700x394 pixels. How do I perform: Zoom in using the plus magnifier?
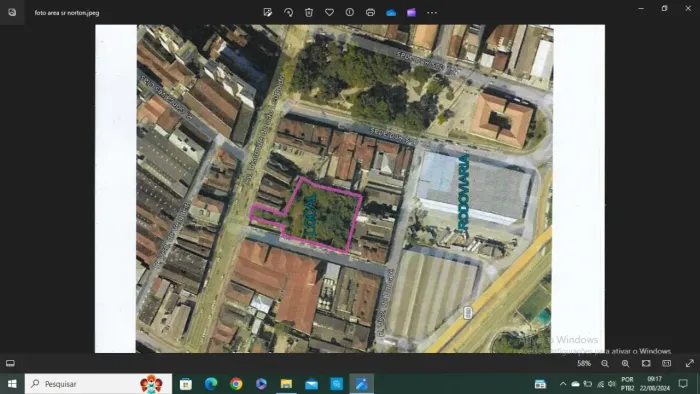pos(625,364)
